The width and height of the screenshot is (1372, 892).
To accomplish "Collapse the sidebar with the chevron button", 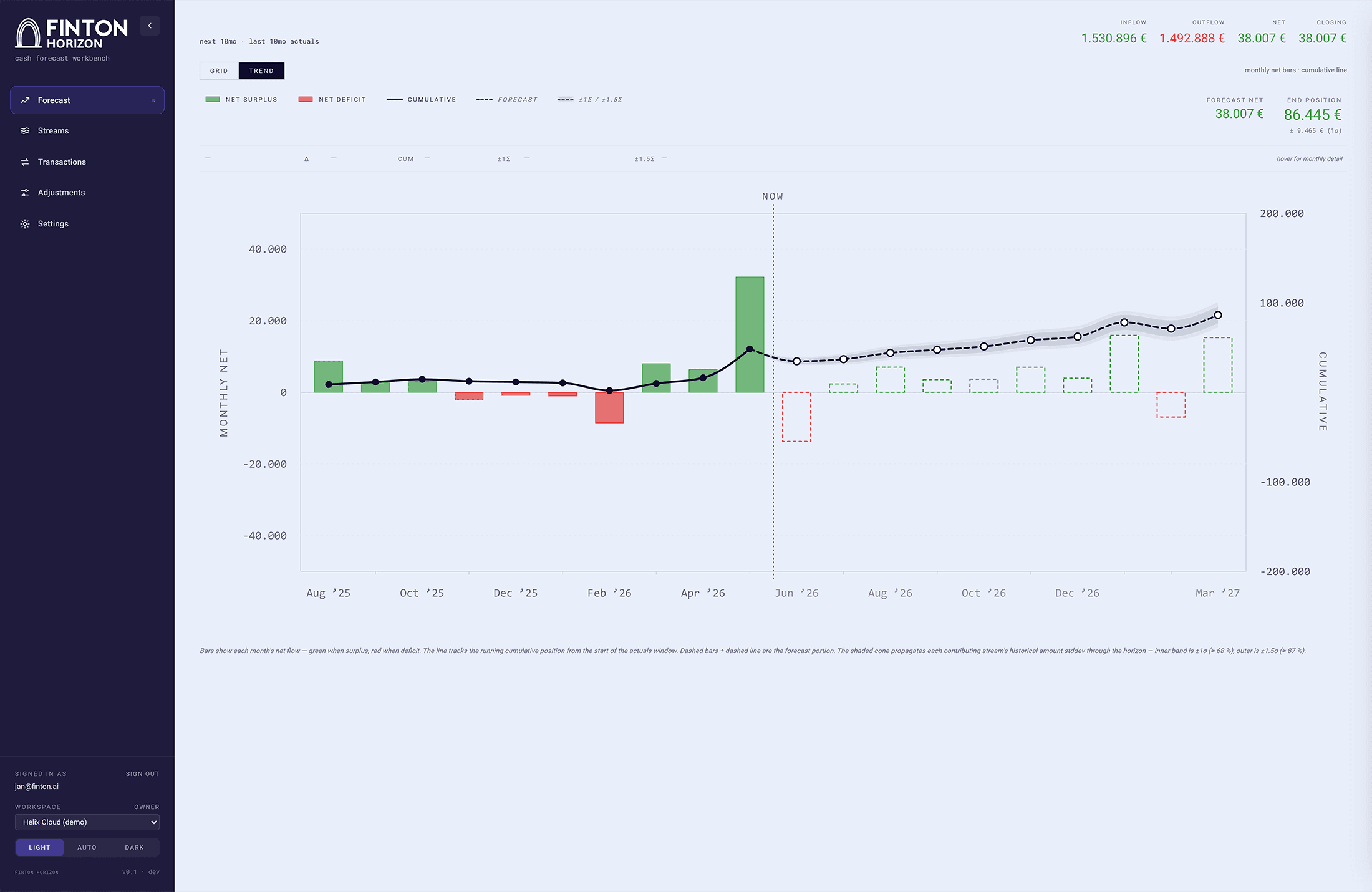I will 150,26.
